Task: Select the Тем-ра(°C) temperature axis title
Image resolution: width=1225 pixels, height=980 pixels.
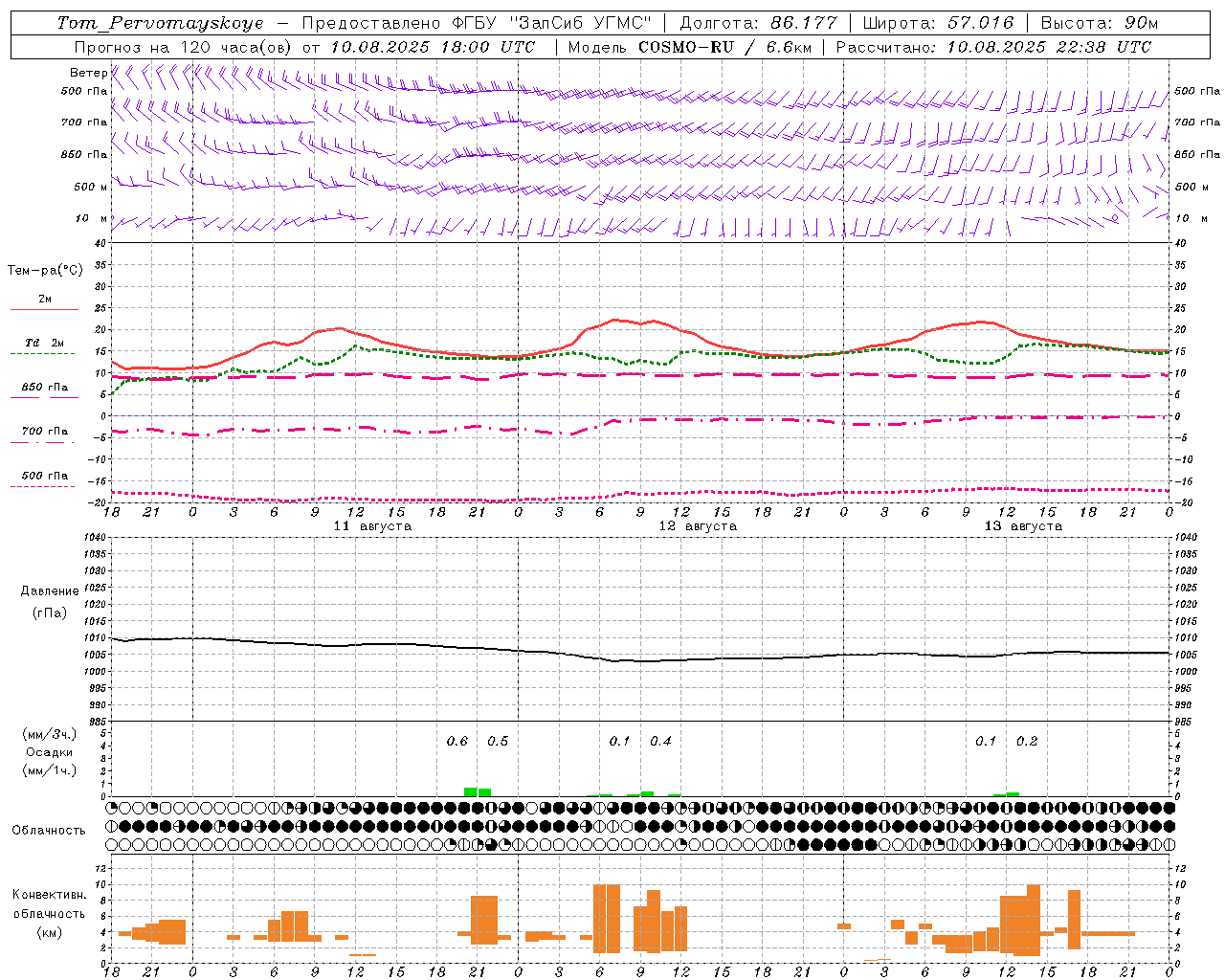Action: pos(45,271)
